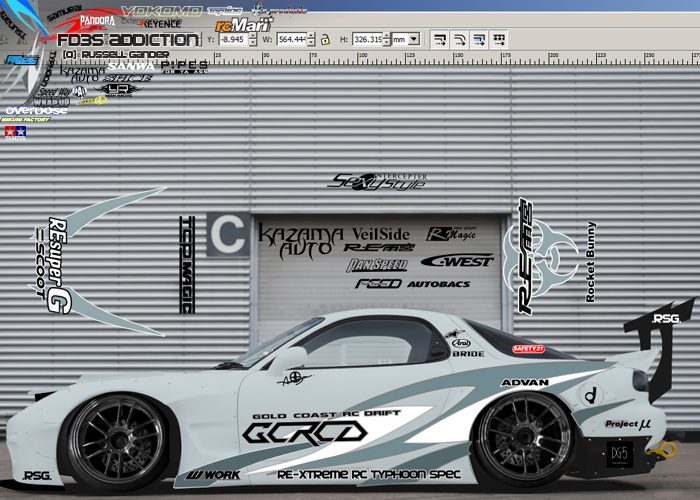Select the Project mu decal on bumper
This screenshot has width=700, height=500.
[628, 424]
